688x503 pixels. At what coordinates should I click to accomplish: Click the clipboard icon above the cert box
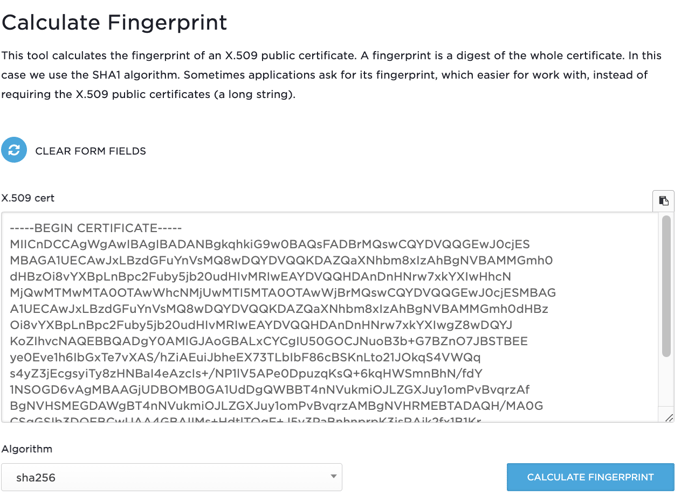[663, 200]
